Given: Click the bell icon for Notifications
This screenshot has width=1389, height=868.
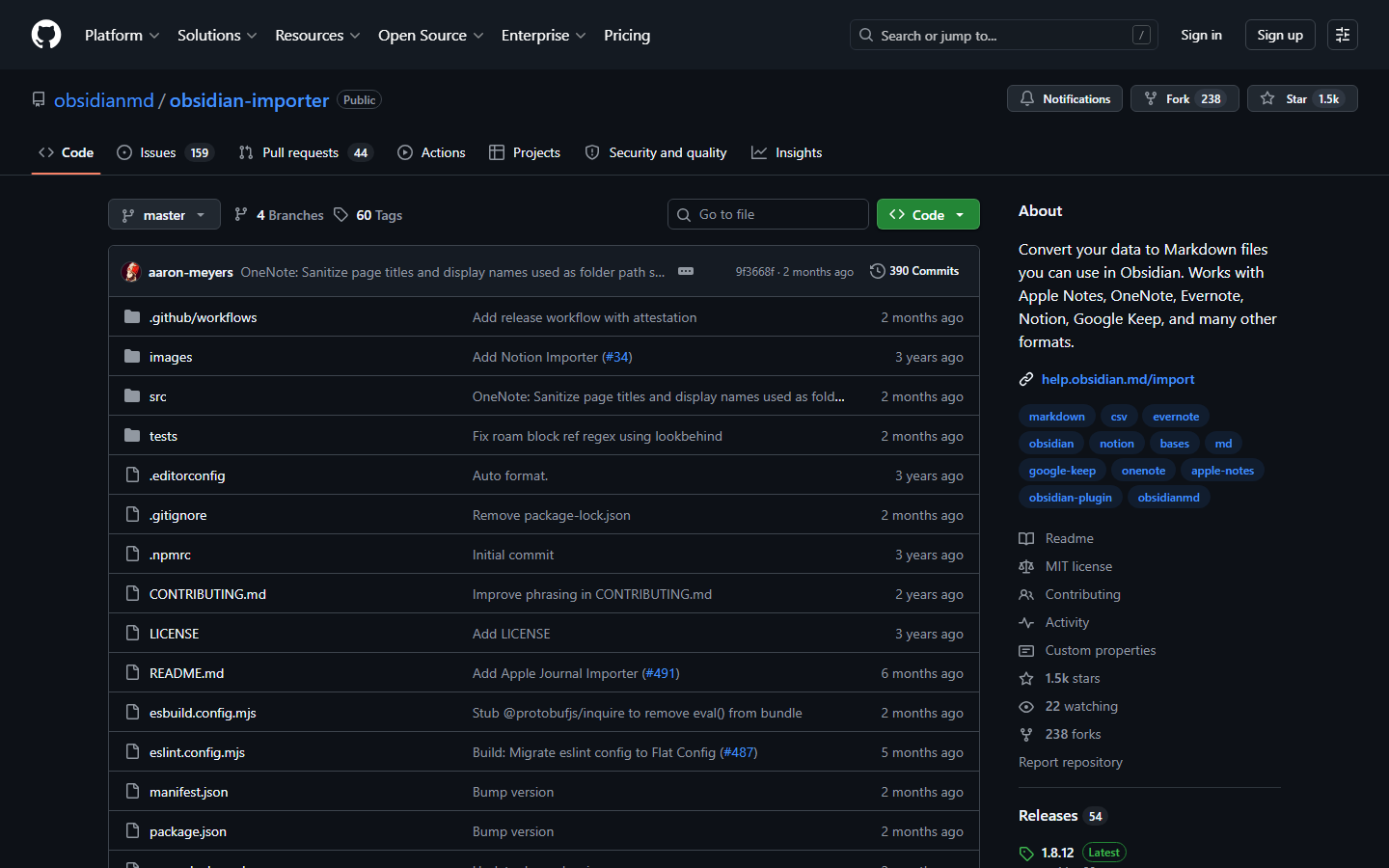Looking at the screenshot, I should tap(1027, 98).
